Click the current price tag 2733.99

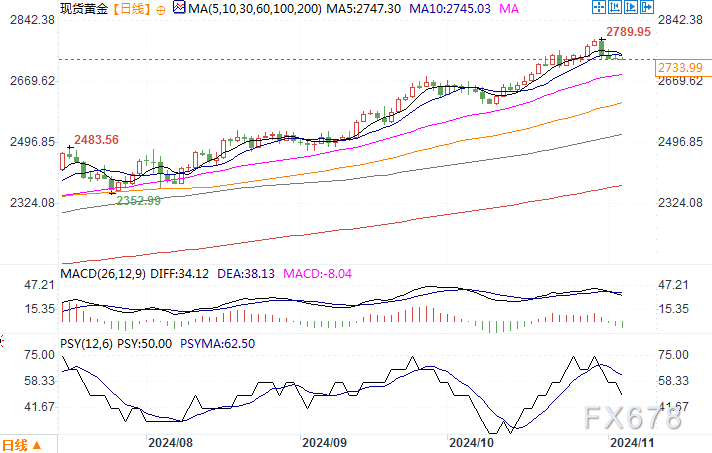click(680, 66)
